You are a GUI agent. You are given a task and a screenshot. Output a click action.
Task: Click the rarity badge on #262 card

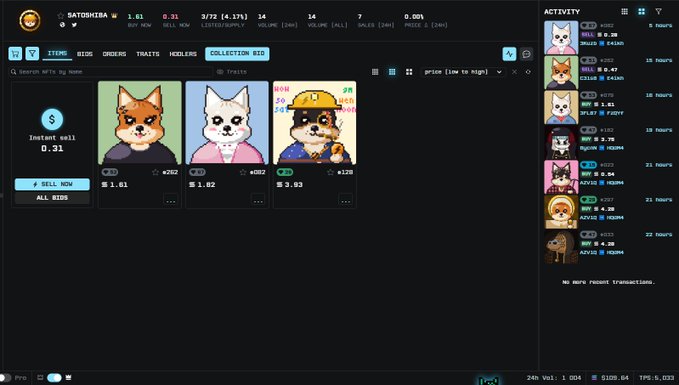pos(110,172)
